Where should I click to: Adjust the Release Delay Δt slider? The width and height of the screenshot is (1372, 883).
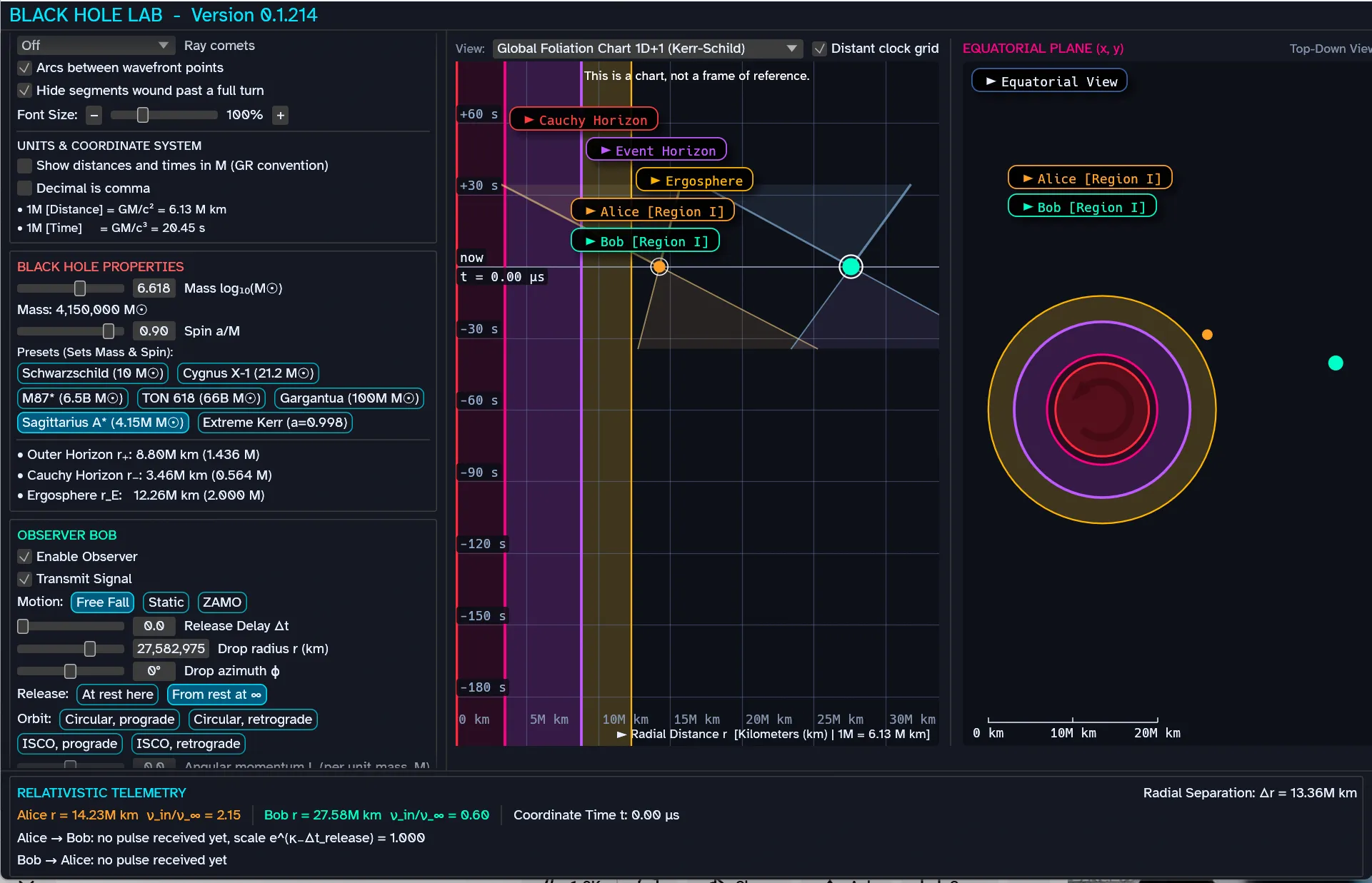pyautogui.click(x=71, y=626)
